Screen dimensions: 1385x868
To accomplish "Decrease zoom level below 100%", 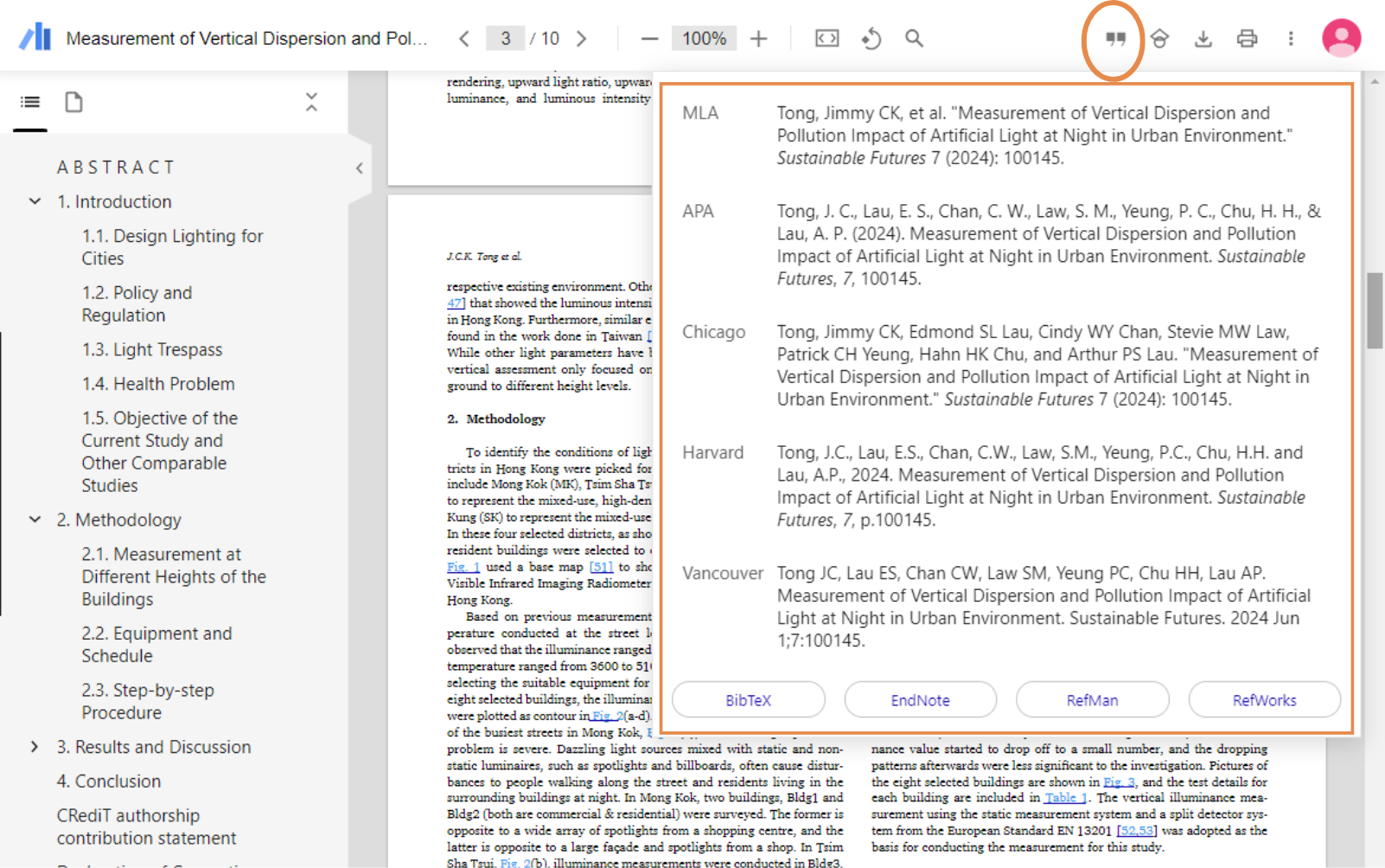I will click(x=649, y=38).
